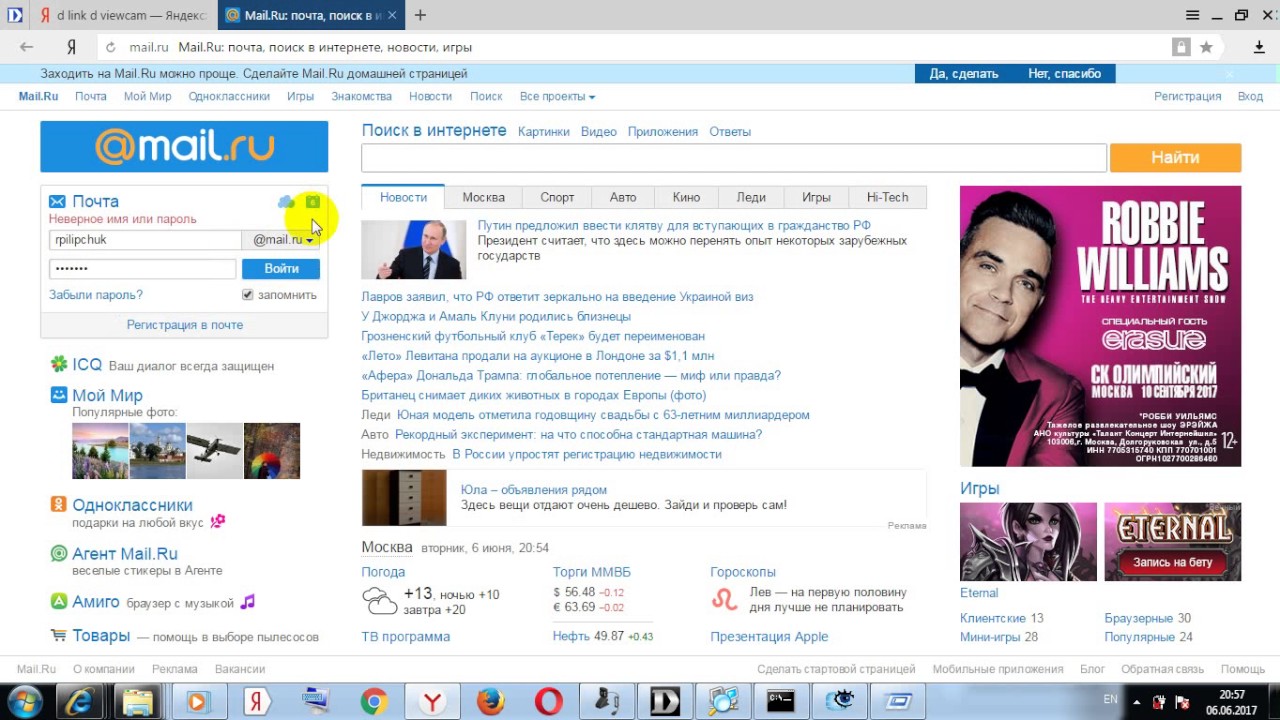Open the browser downloads arrow icon
Image resolution: width=1280 pixels, height=720 pixels.
tap(1259, 47)
